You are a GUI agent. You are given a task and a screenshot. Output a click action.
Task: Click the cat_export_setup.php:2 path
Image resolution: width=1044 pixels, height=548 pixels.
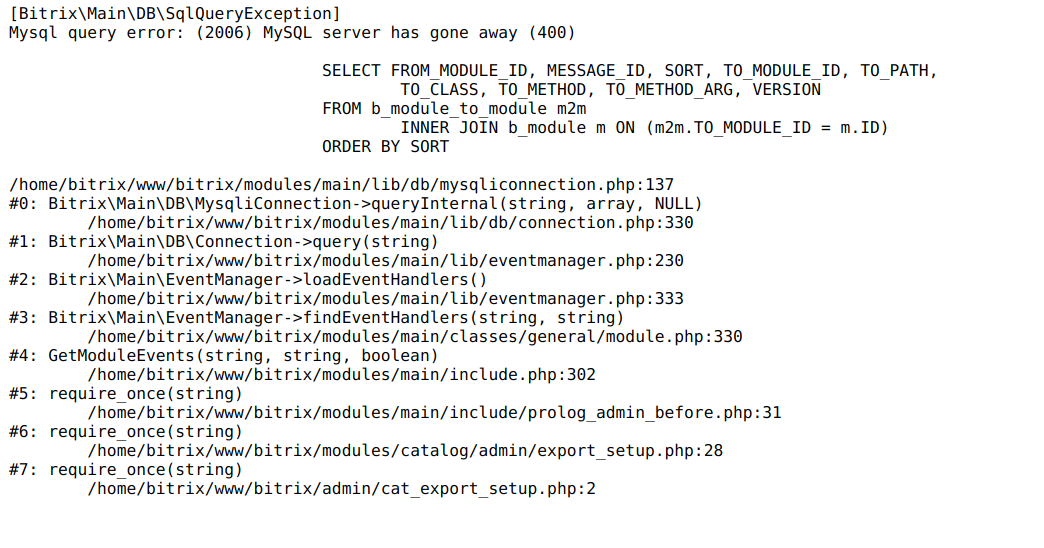coord(342,489)
